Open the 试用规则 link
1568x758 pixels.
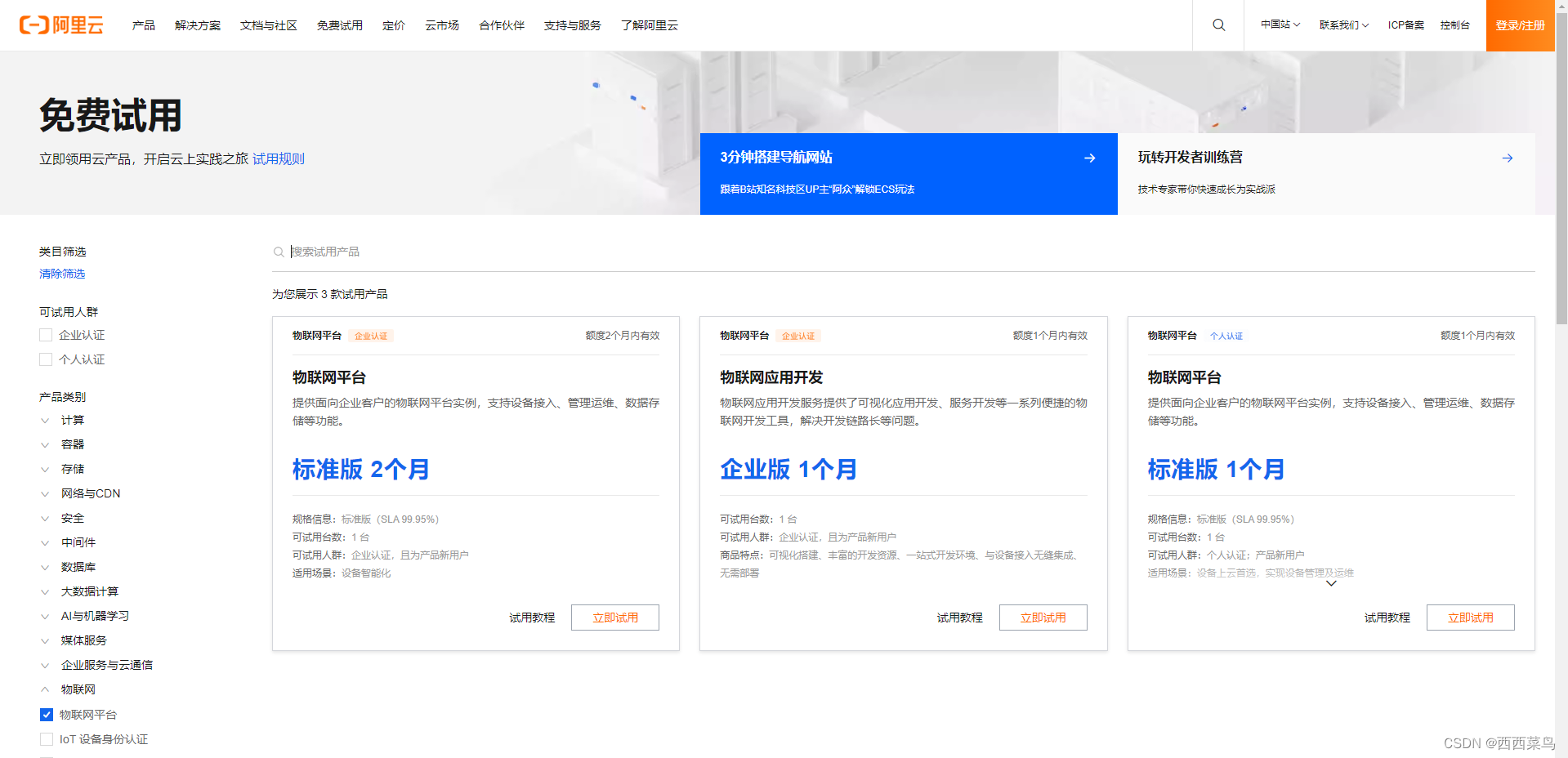coord(278,159)
